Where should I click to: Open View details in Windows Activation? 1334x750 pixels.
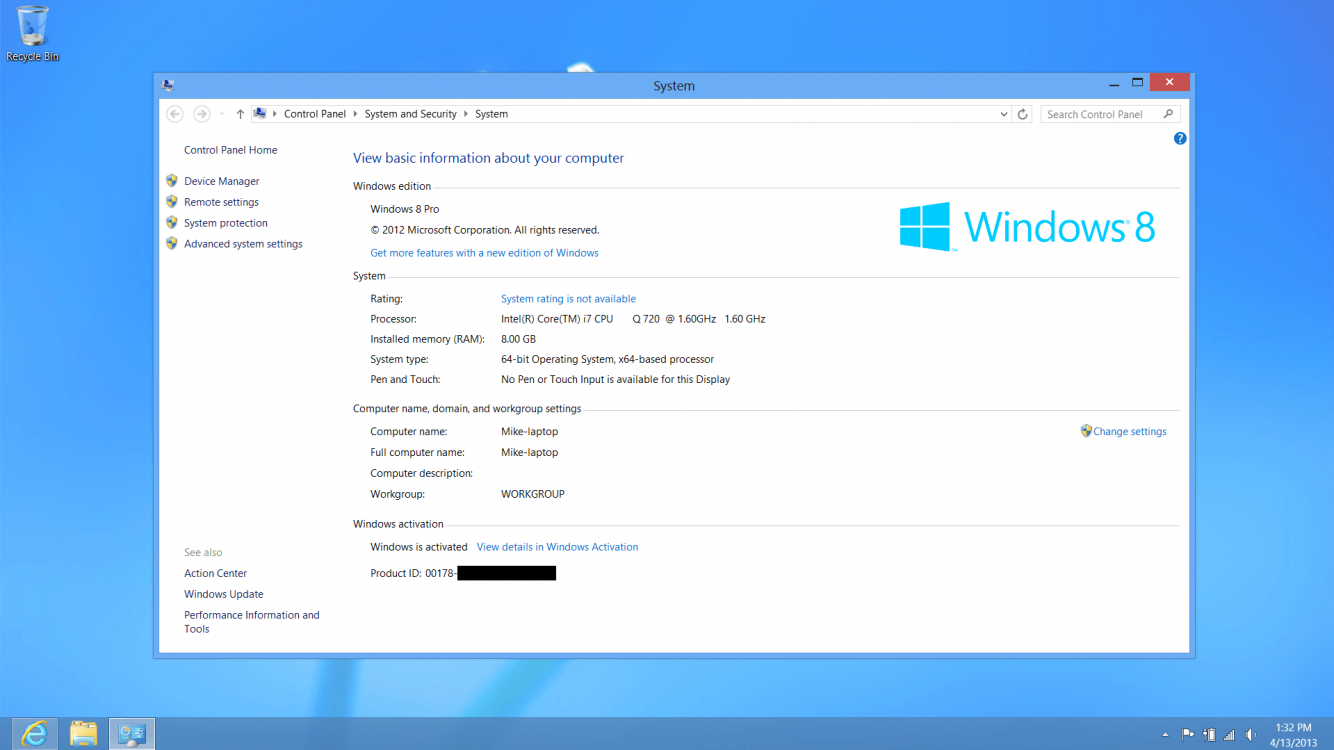(x=557, y=547)
